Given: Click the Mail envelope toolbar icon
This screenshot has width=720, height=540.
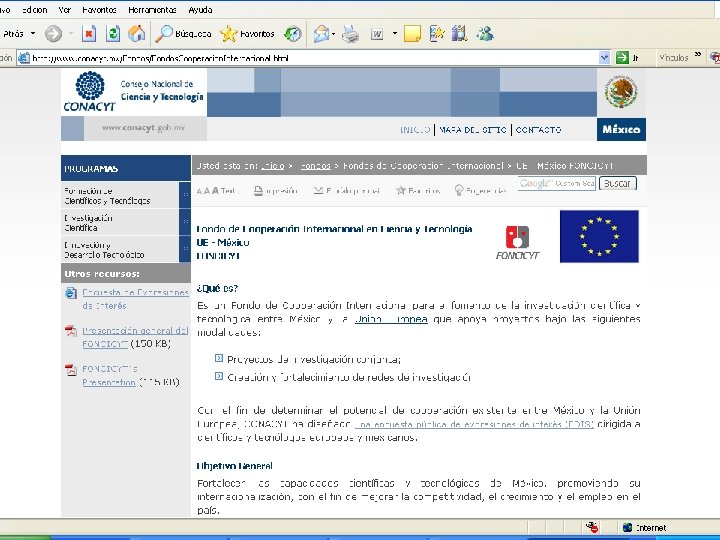Looking at the screenshot, I should point(321,34).
